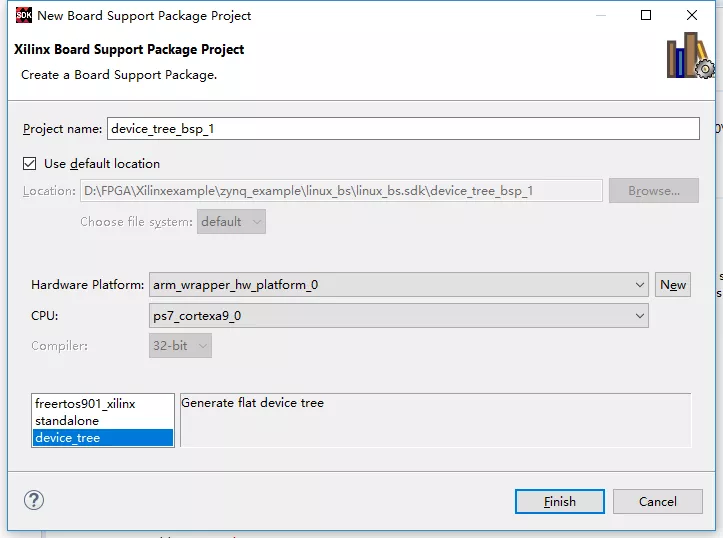Expand the CPU selection dropdown
The width and height of the screenshot is (723, 538).
399,316
